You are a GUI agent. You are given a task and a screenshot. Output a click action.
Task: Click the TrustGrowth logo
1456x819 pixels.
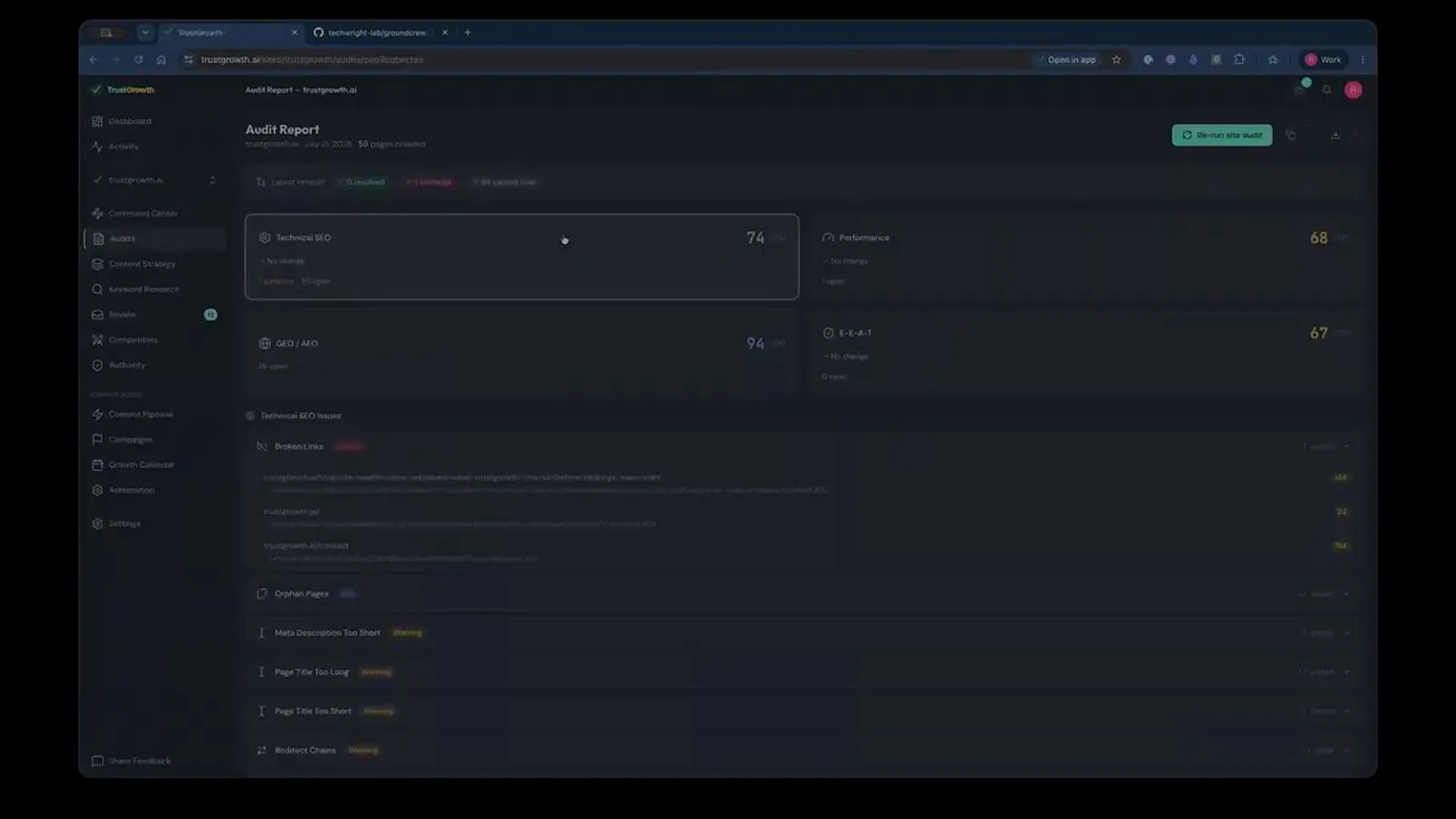123,90
